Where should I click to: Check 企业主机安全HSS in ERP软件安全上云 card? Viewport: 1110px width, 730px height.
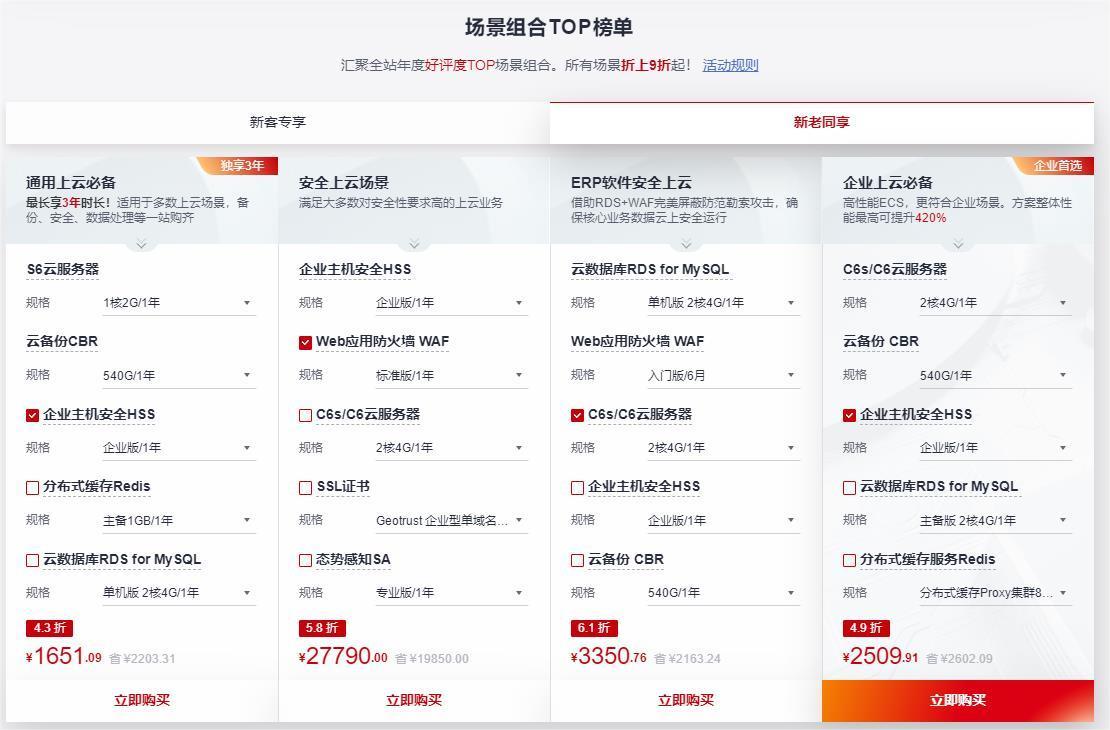[577, 488]
